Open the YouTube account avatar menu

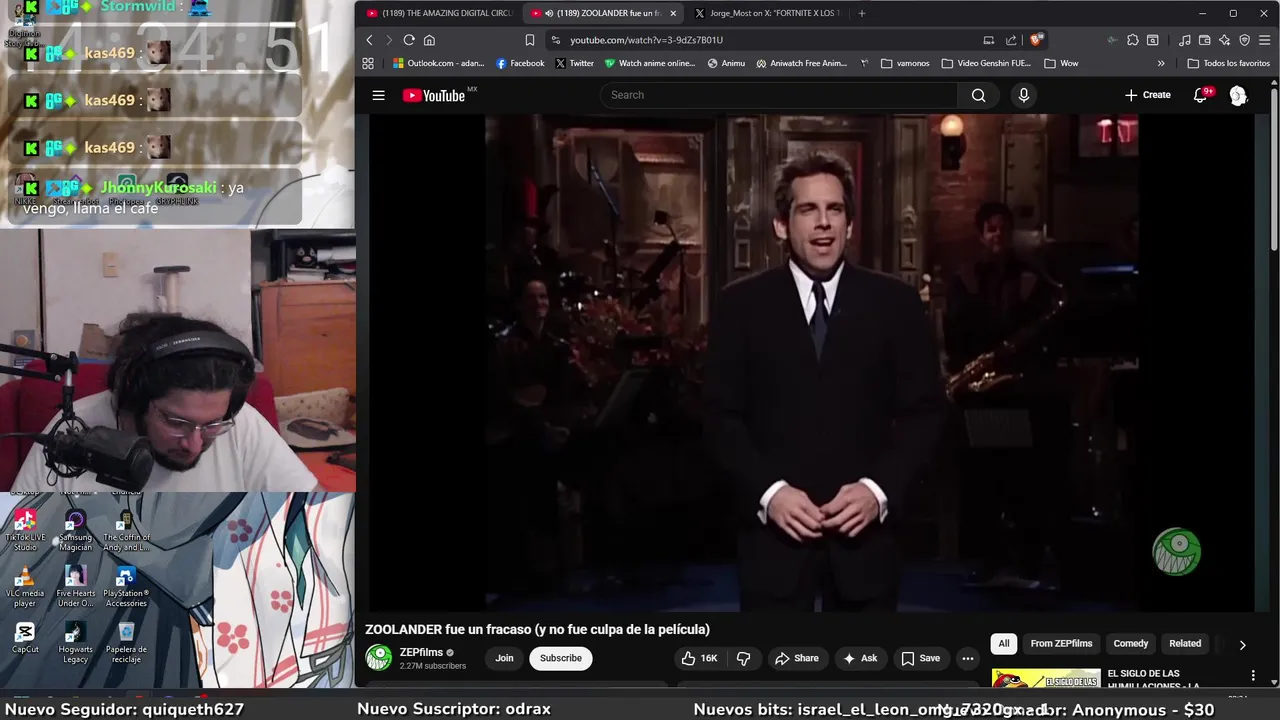click(1238, 95)
